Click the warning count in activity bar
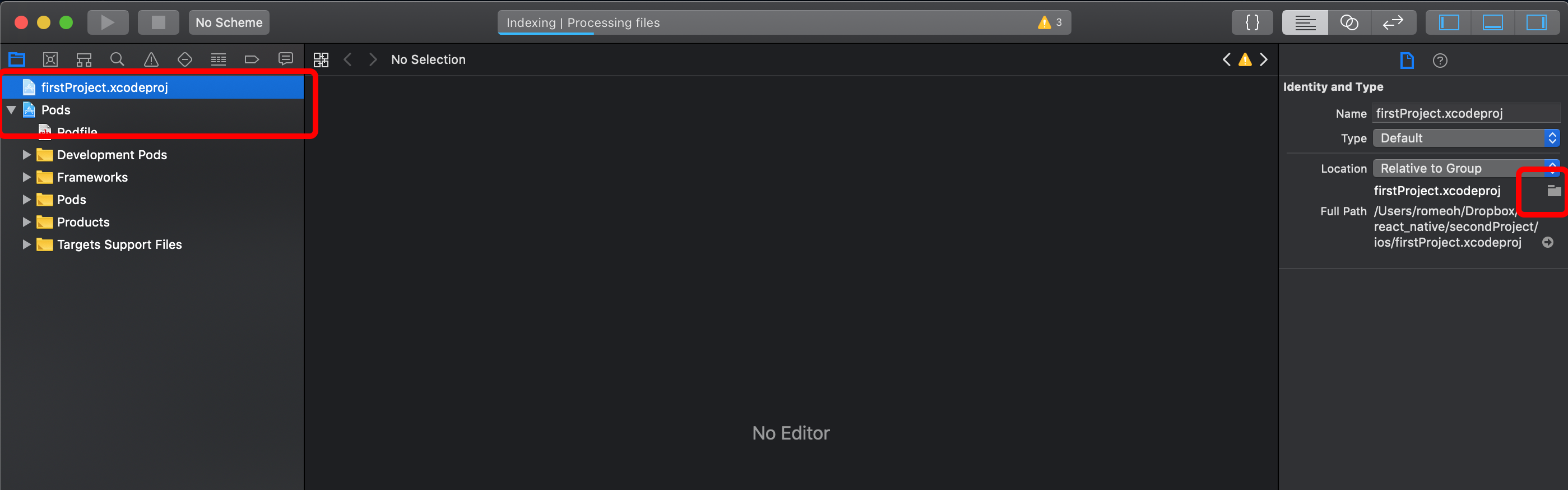 [1051, 22]
